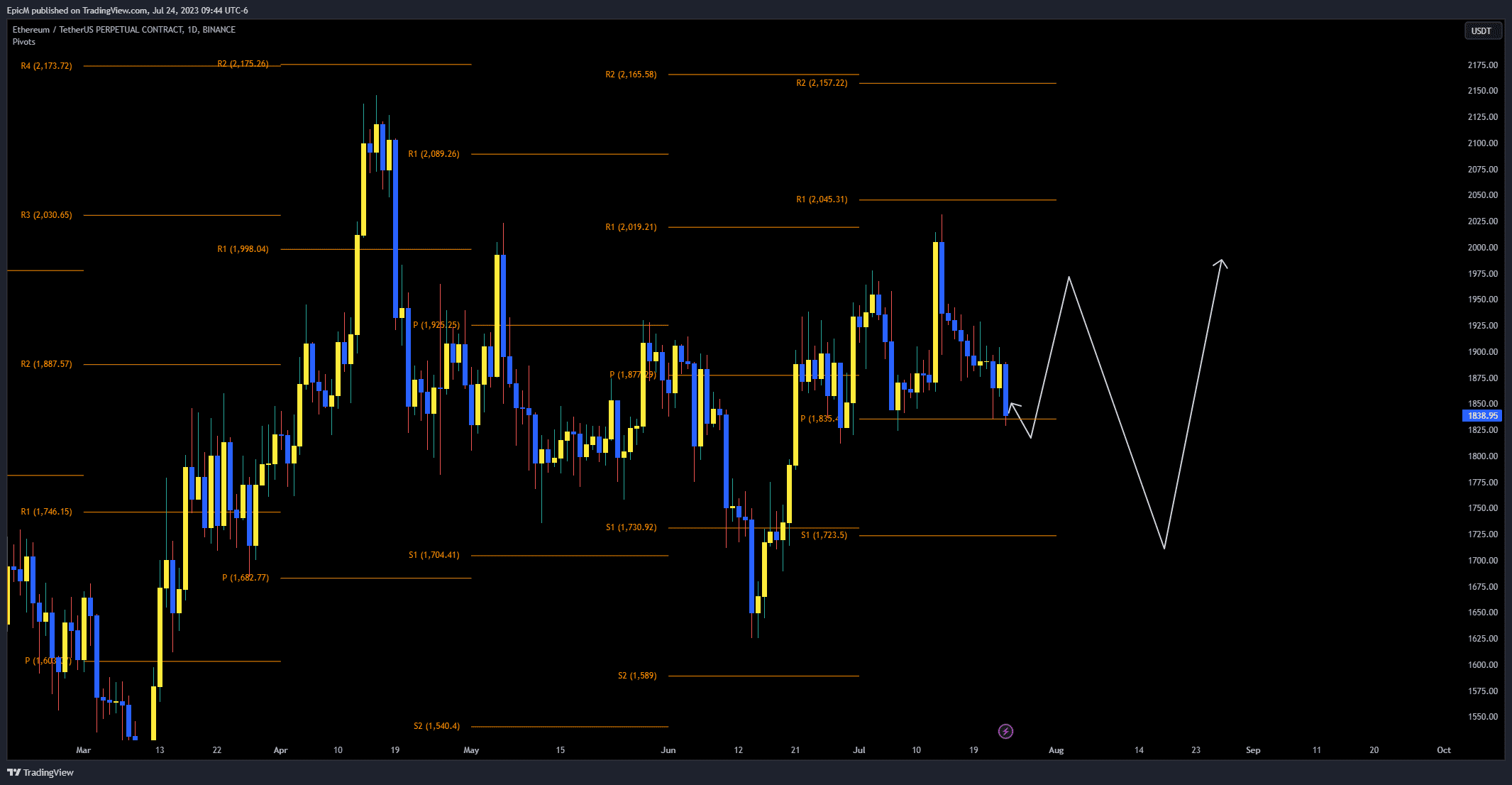Click the Aug date label on time axis
This screenshot has width=1512, height=785.
[1056, 750]
